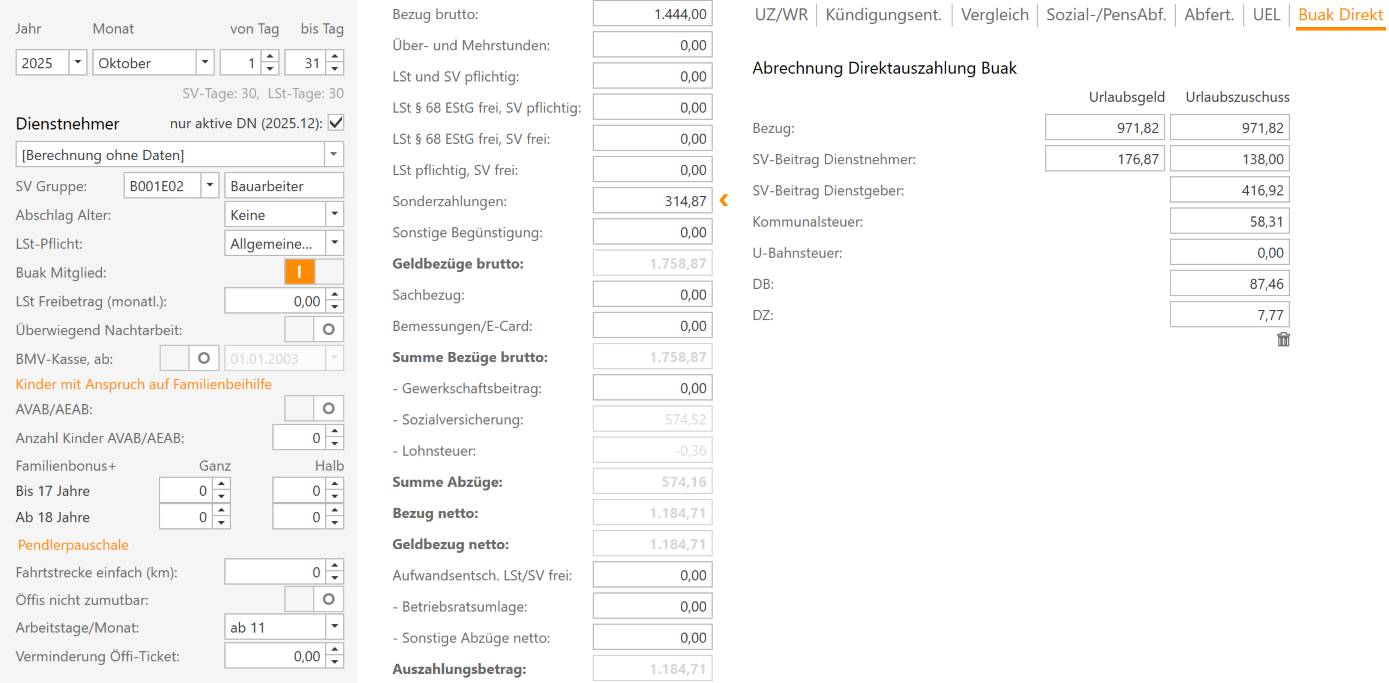Click the orange chevron beside Sonderzahlungen
The width and height of the screenshot is (1389, 683).
click(723, 200)
